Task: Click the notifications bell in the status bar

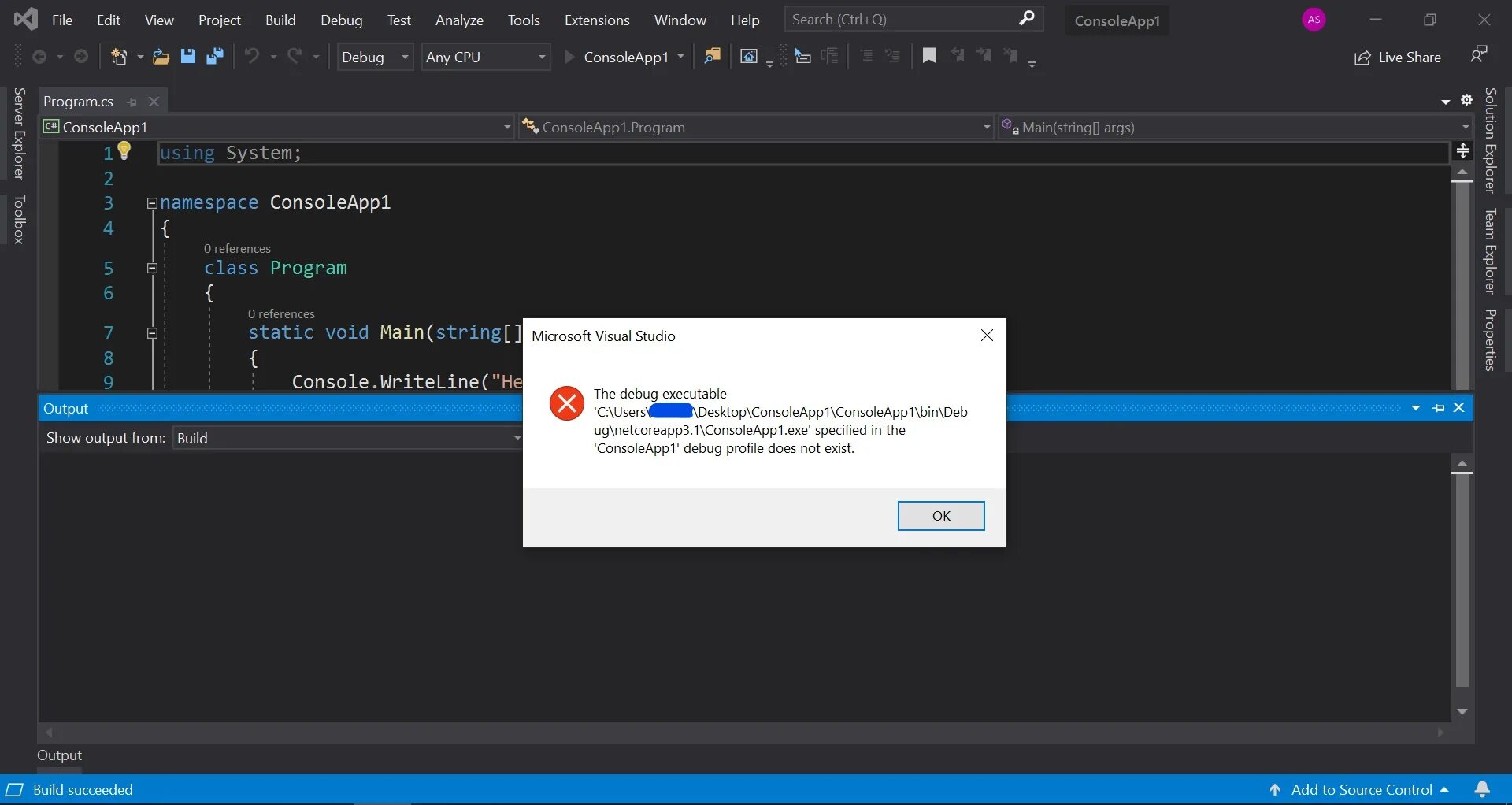Action: pyautogui.click(x=1482, y=789)
